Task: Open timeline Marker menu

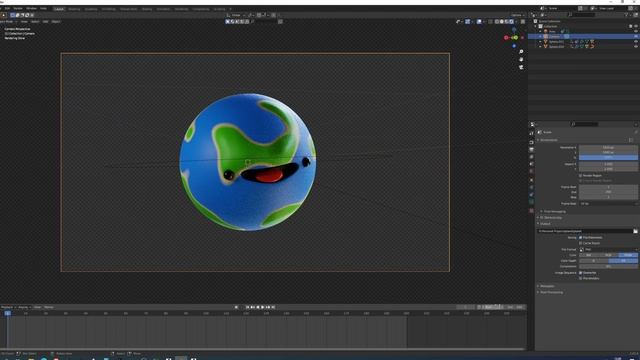Action: (49, 307)
